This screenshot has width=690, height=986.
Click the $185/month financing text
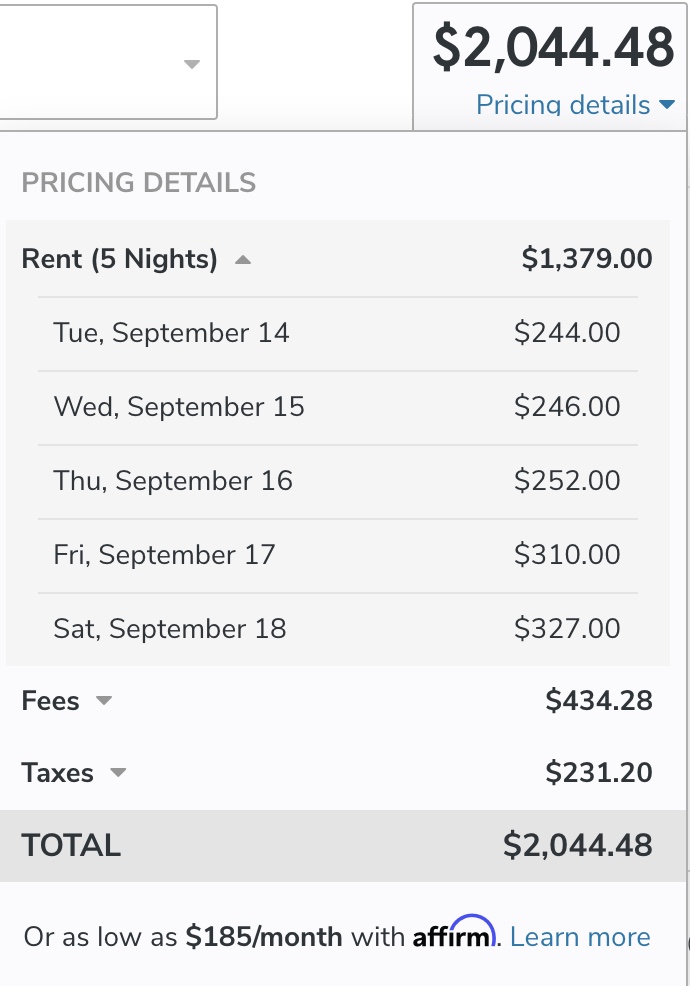tap(264, 937)
